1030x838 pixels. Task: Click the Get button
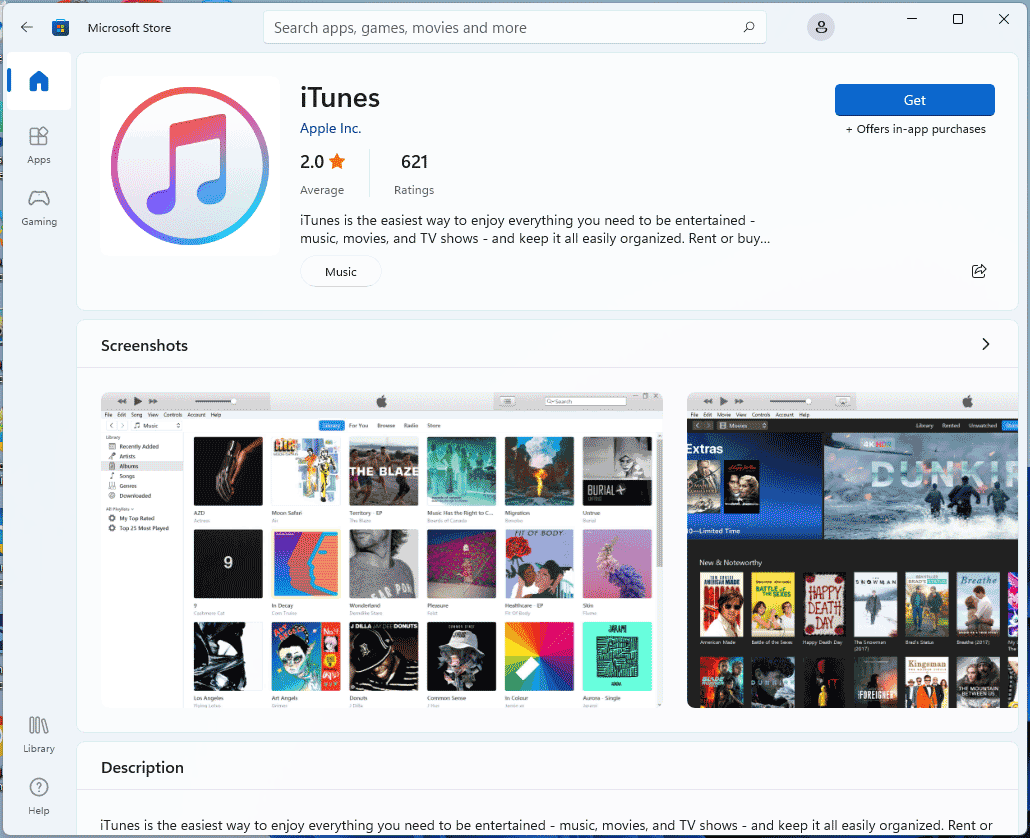(x=914, y=100)
